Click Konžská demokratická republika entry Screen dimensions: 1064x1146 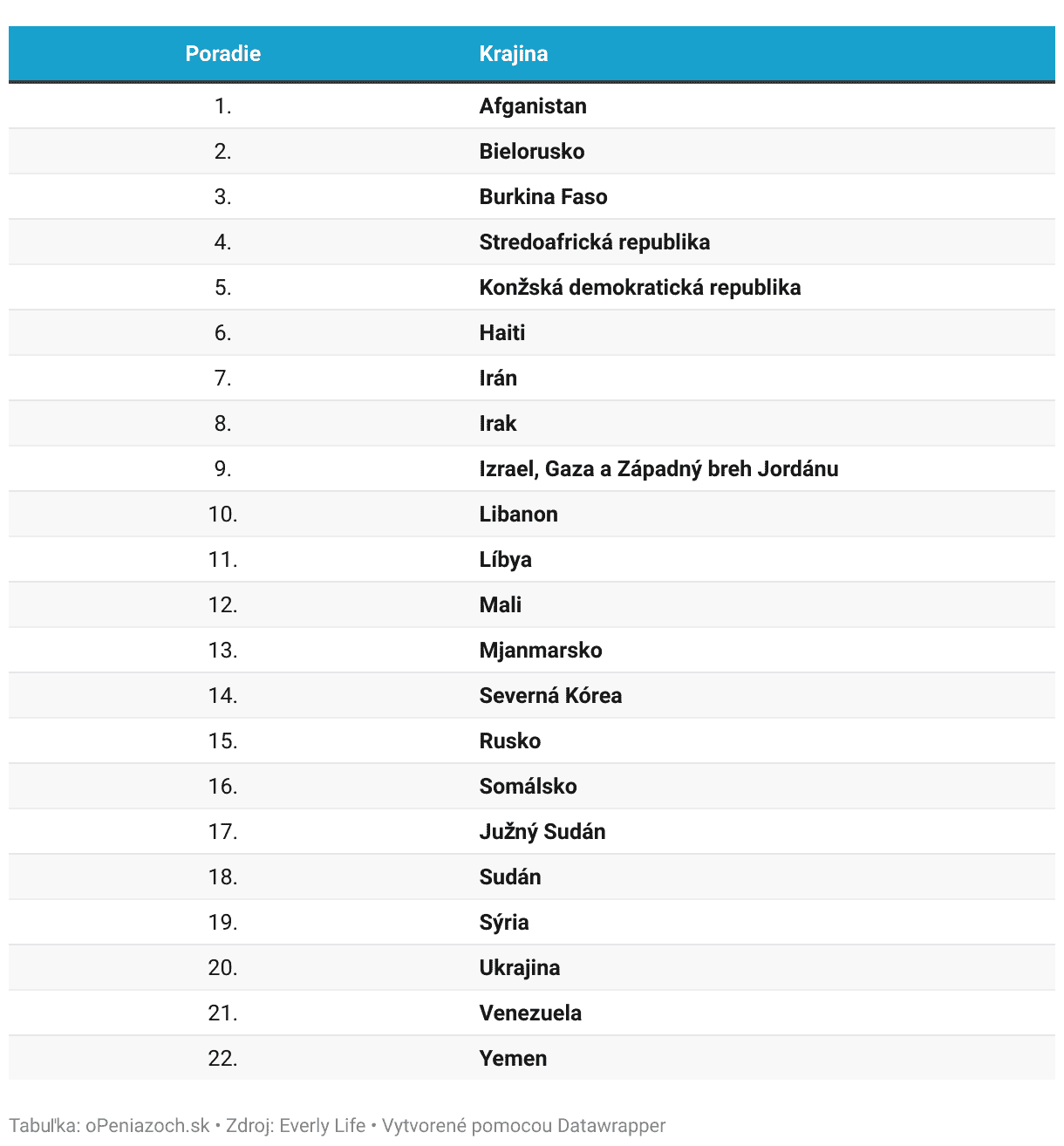(640, 288)
